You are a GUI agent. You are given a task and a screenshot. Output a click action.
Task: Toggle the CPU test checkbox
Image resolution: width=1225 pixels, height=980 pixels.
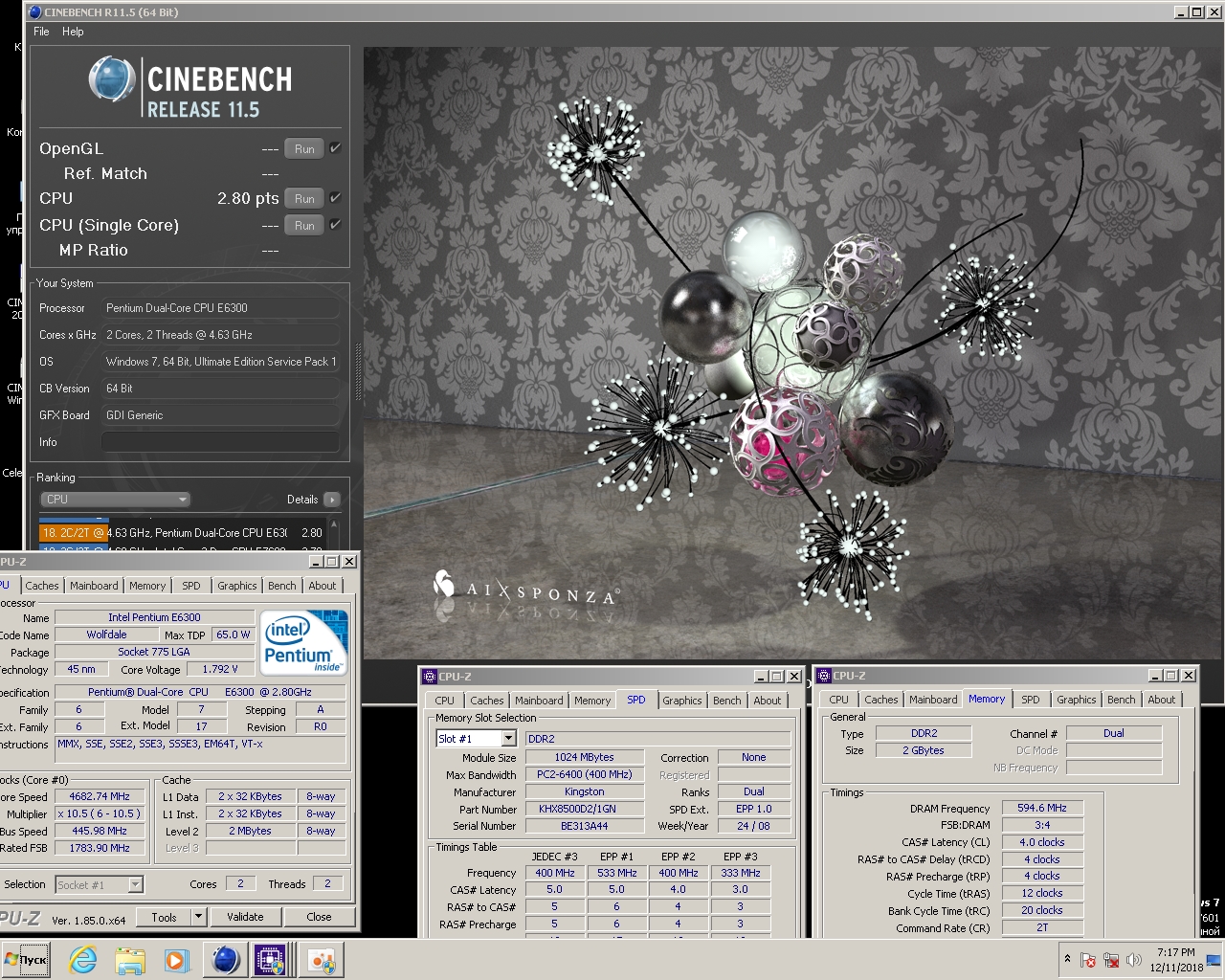click(336, 197)
